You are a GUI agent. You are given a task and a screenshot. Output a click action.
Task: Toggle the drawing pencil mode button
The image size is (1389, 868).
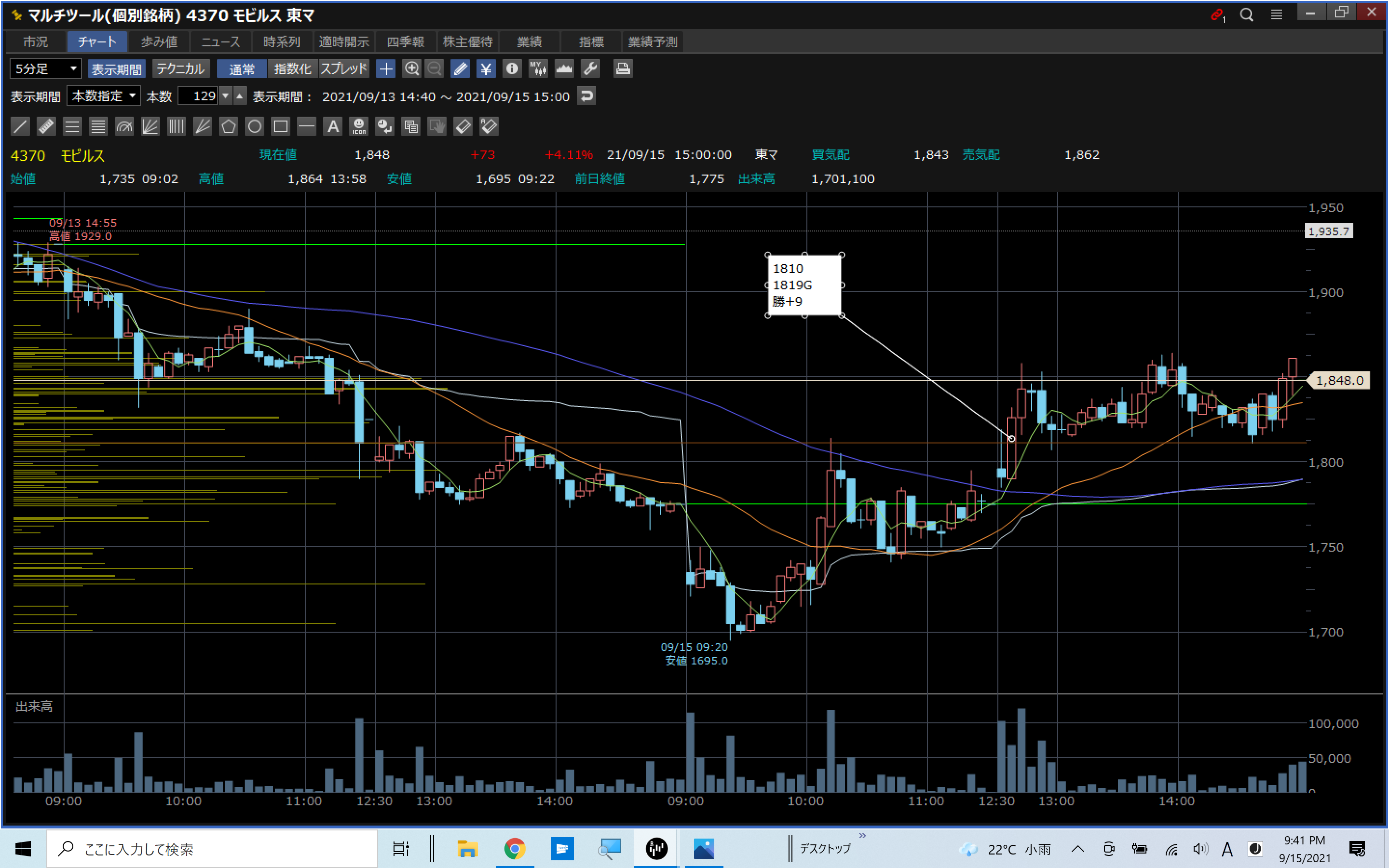[x=460, y=69]
